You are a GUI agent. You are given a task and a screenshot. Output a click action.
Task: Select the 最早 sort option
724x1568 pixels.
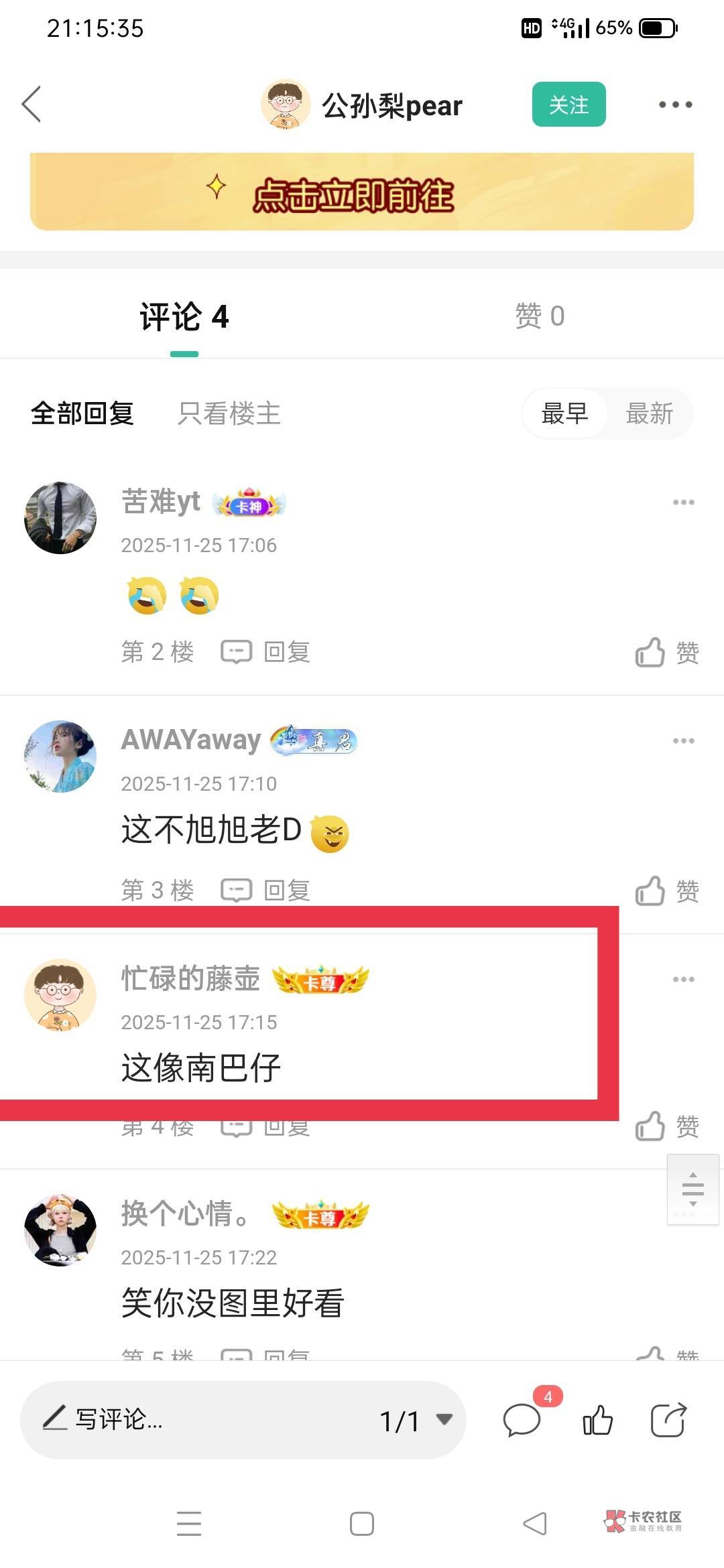564,413
